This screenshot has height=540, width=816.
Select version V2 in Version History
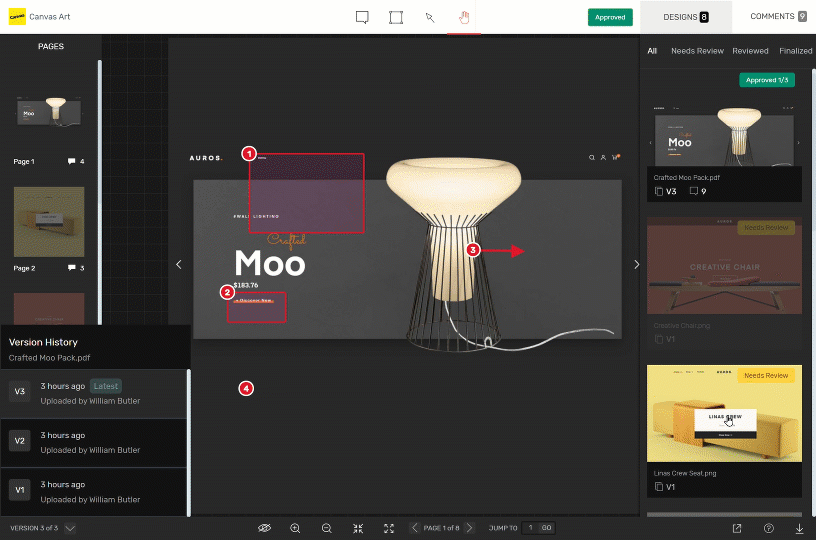(x=94, y=442)
